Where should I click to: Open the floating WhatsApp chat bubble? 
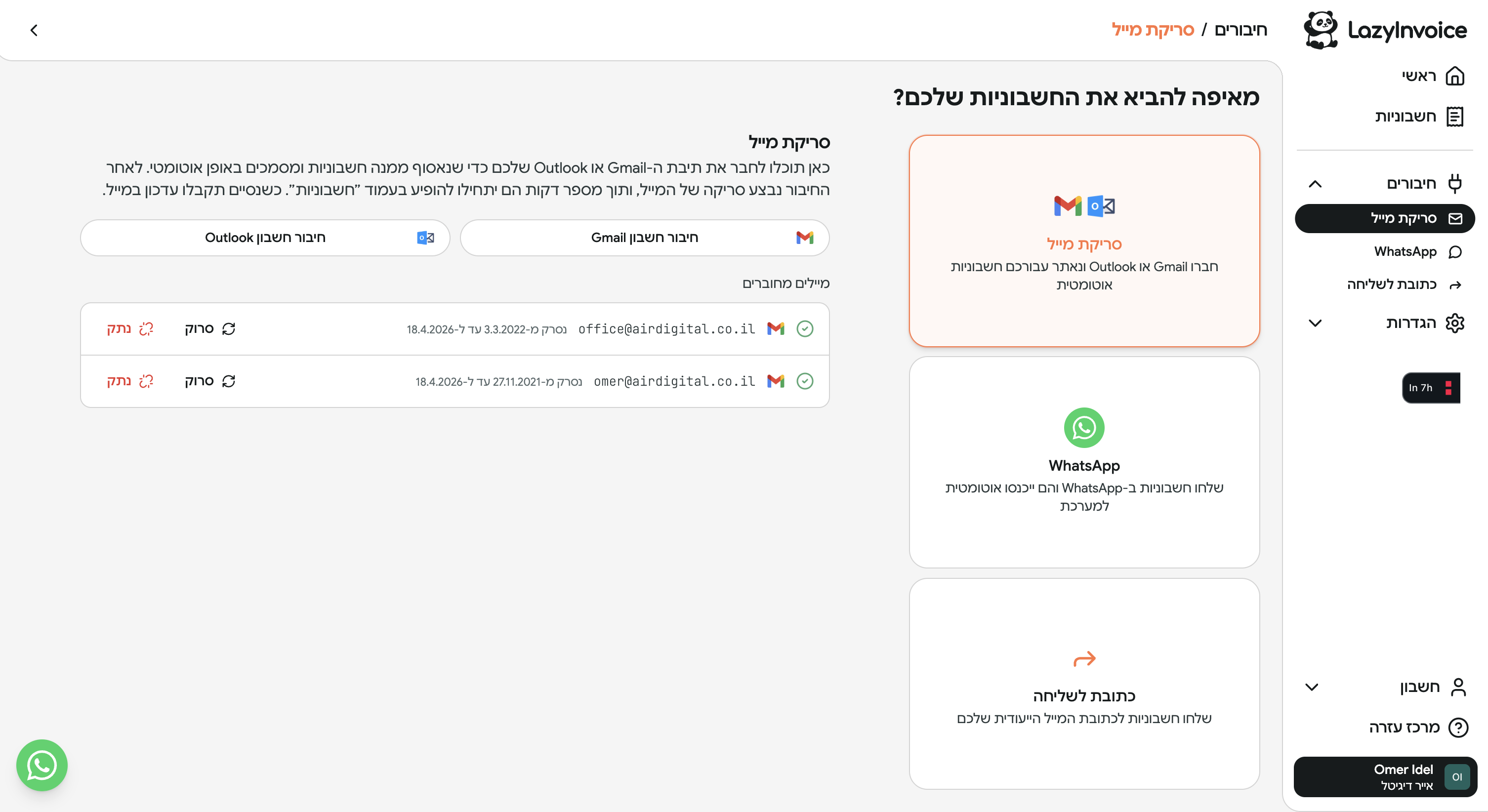coord(41,765)
